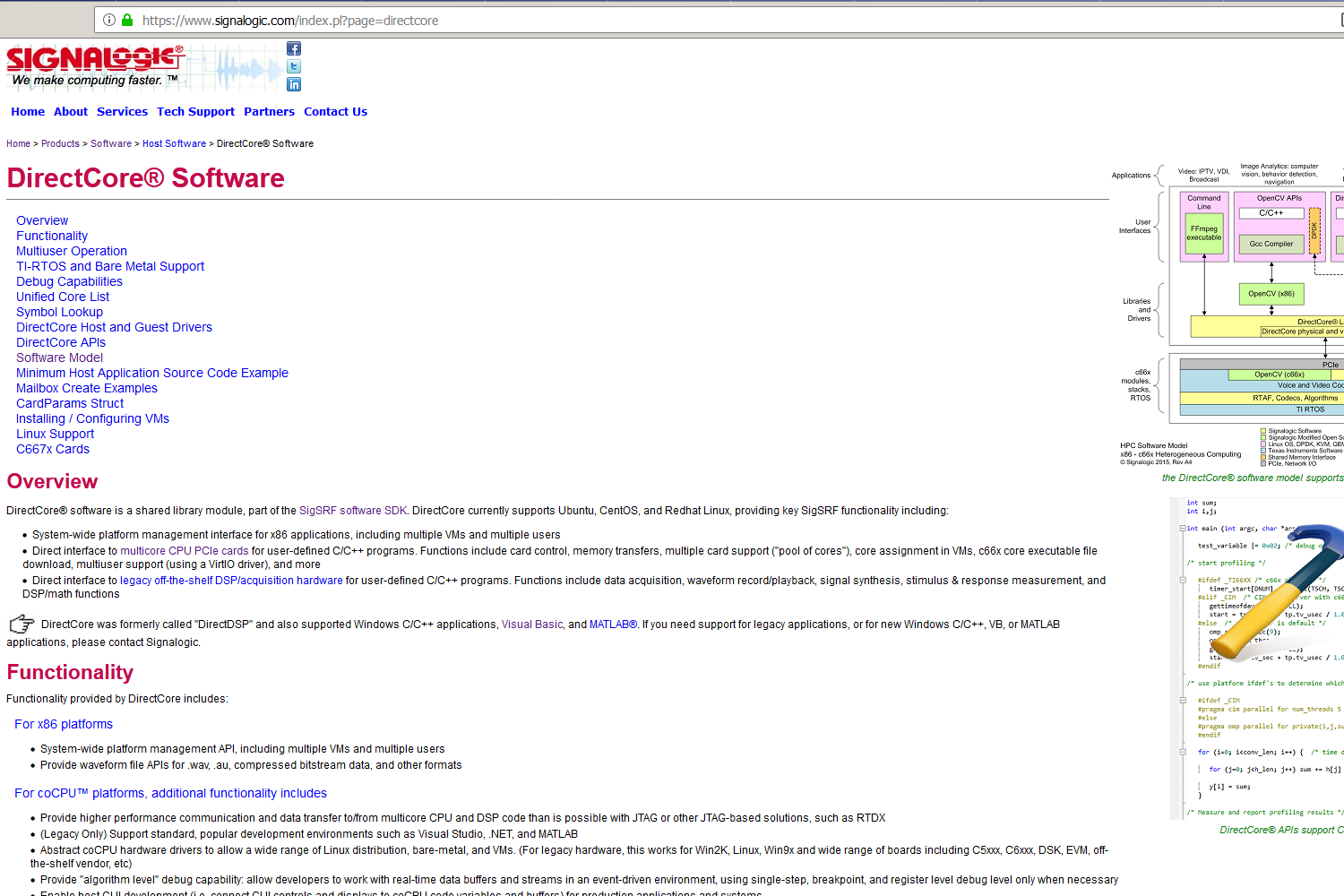Open Linux Support link
1344x896 pixels.
pos(55,434)
